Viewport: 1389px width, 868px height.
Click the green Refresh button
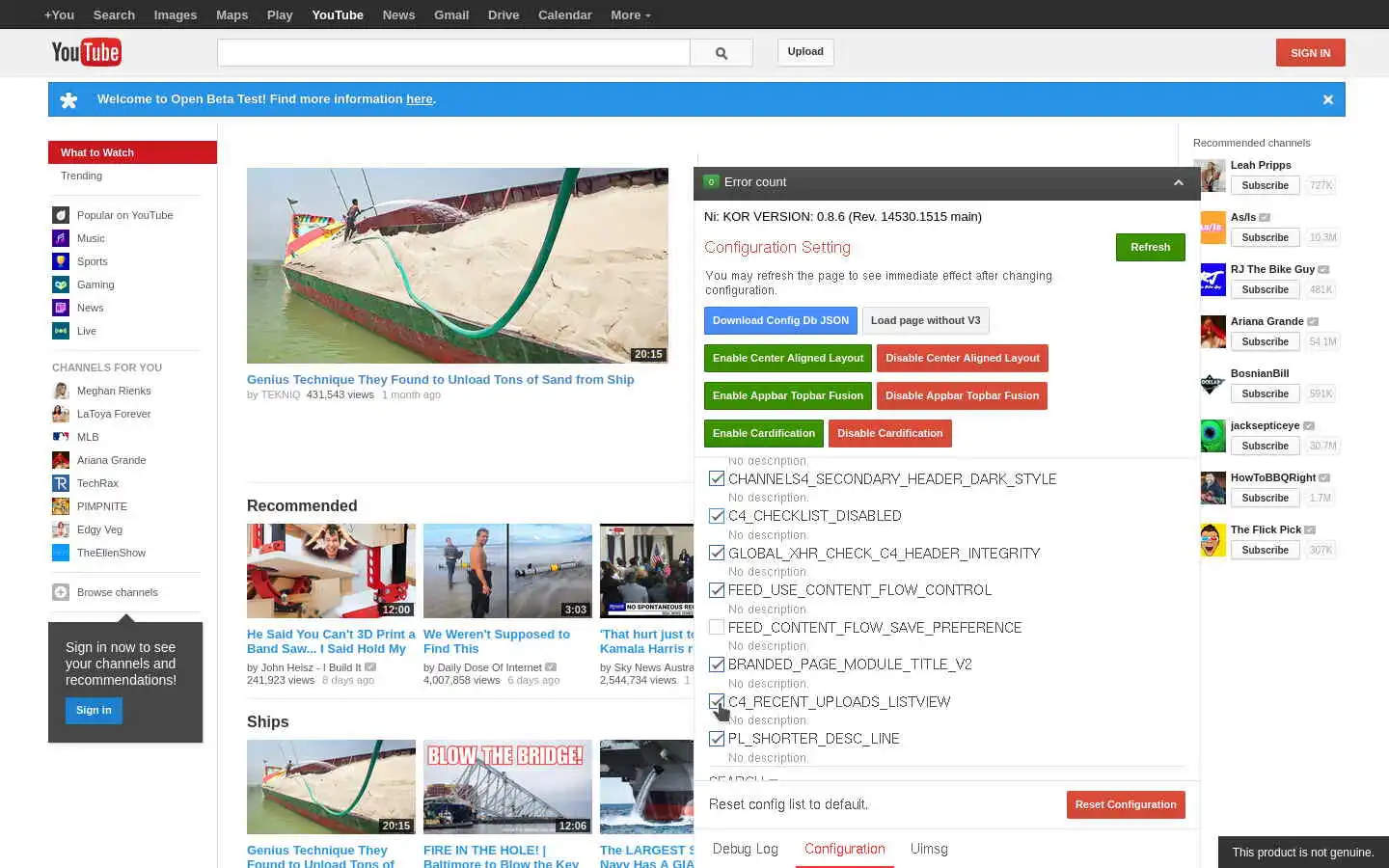1150,247
